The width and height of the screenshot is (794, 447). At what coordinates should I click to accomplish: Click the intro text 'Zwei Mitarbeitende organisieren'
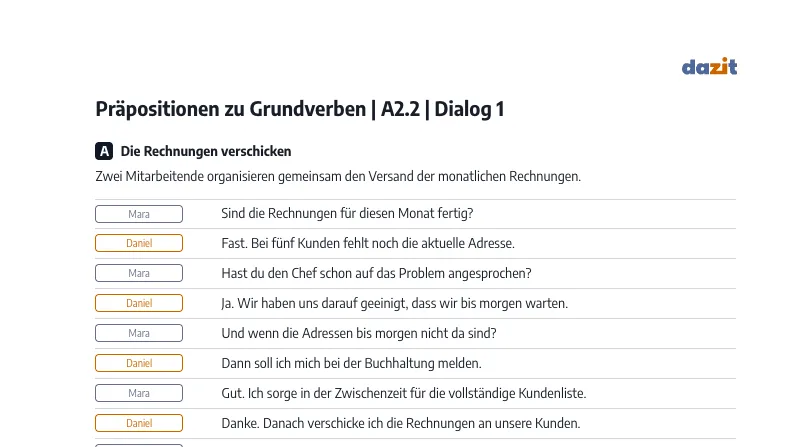[x=338, y=176]
